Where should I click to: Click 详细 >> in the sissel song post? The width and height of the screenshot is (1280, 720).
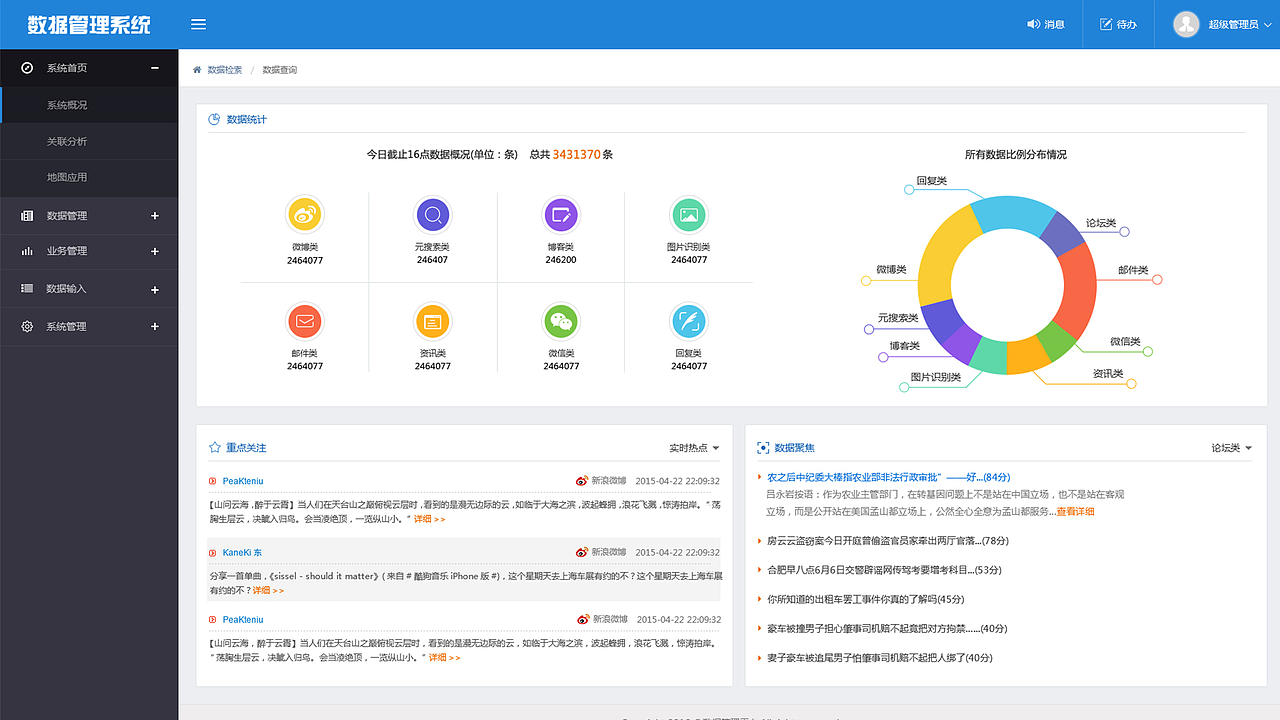pos(268,590)
